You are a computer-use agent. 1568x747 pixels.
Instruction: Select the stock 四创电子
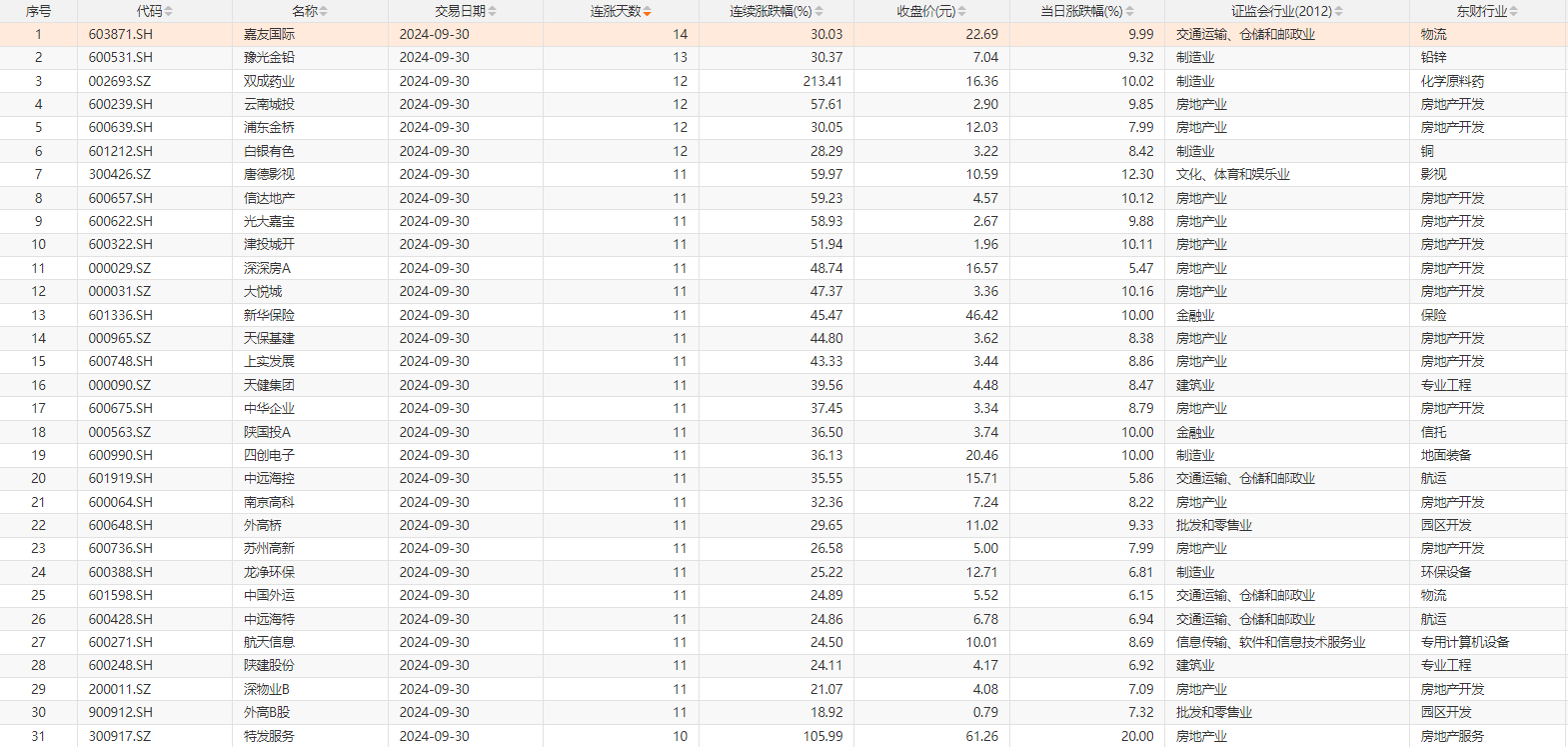270,455
